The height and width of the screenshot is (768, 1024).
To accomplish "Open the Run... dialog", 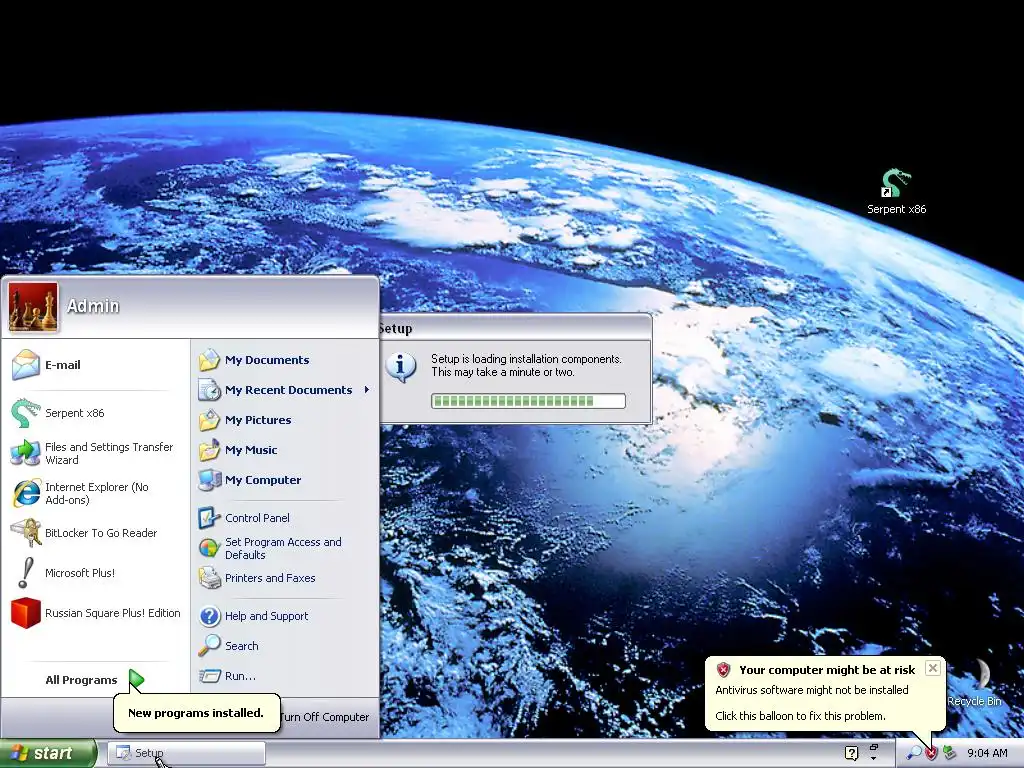I will tap(284, 676).
